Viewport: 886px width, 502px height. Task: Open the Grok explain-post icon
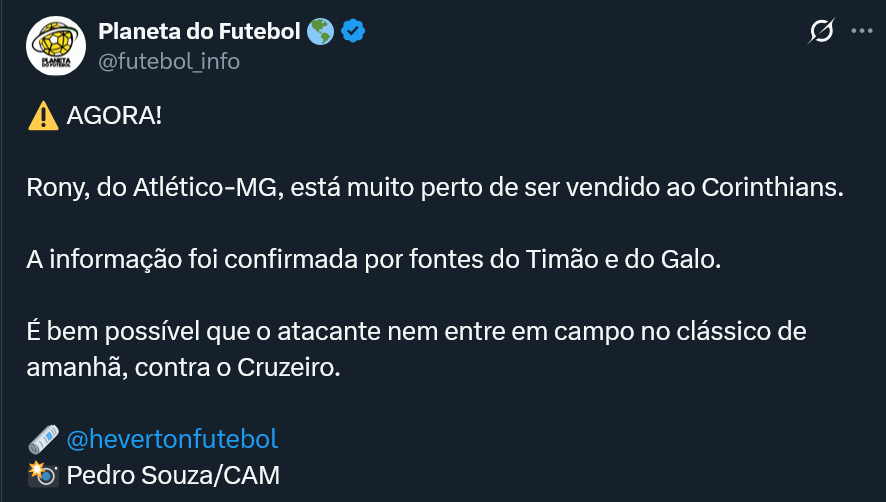[x=821, y=32]
